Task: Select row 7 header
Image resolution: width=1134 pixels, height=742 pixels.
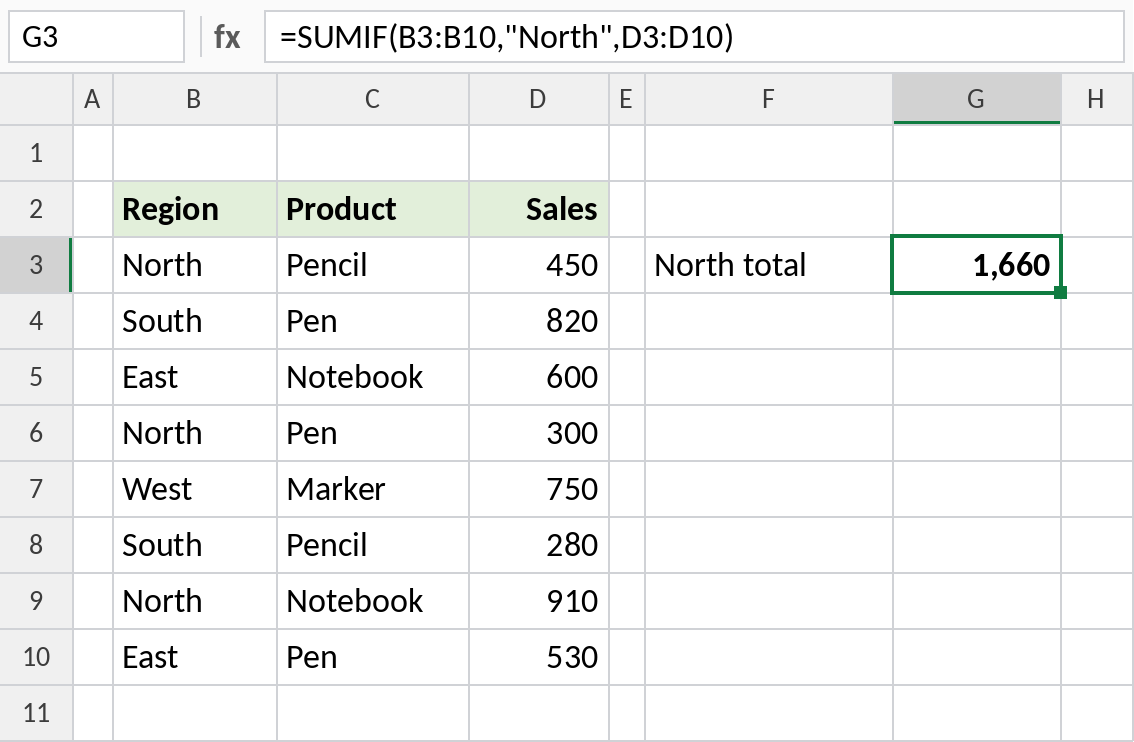Action: [x=36, y=489]
